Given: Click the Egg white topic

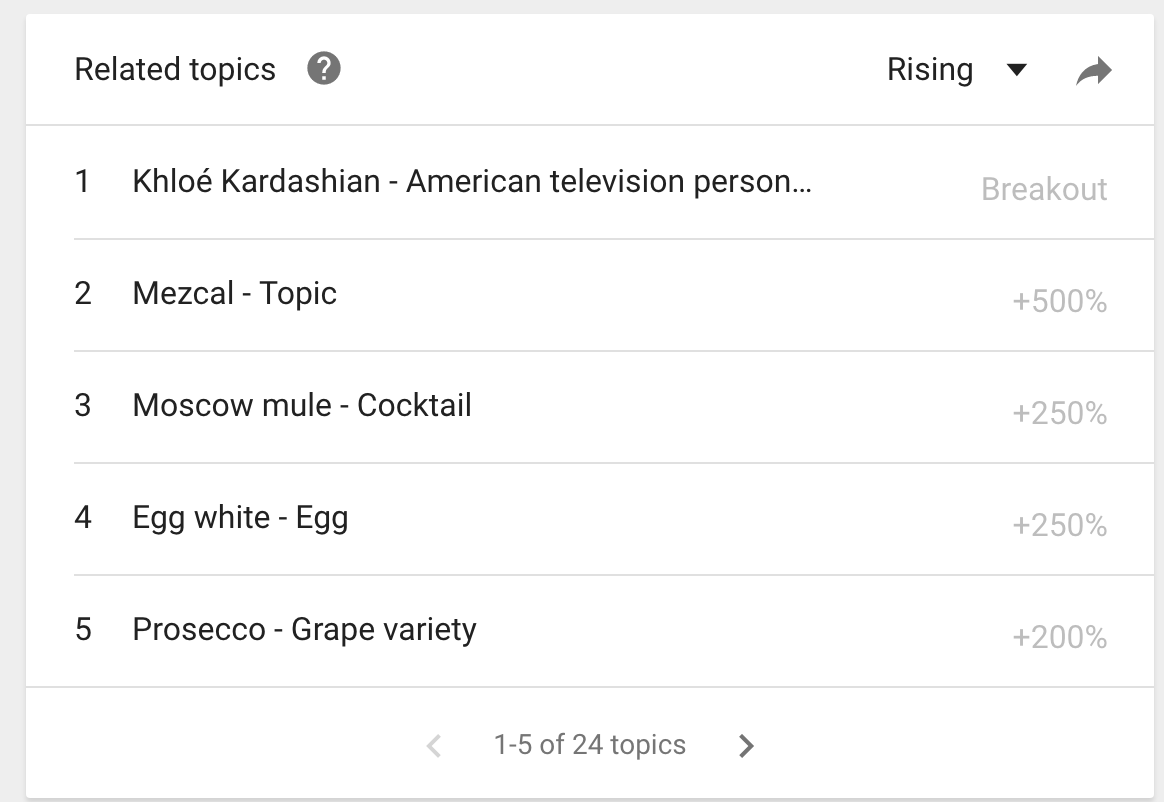Looking at the screenshot, I should click(x=240, y=518).
